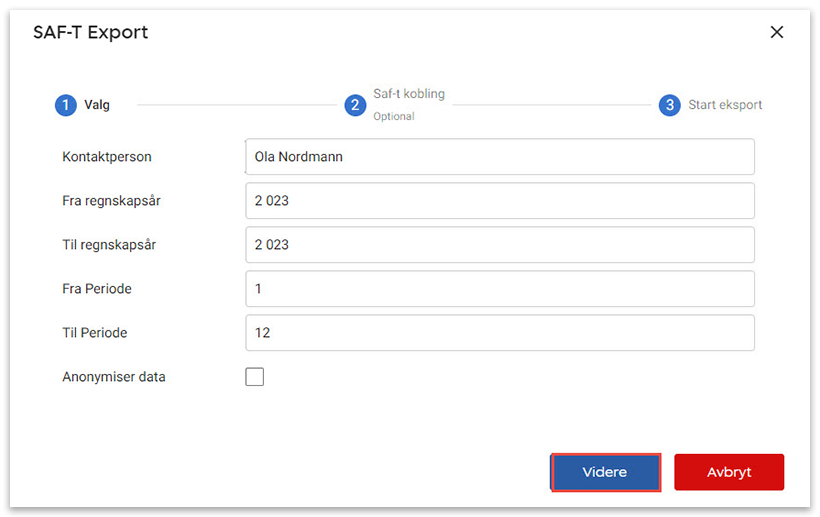
Task: Close the SAF-T Export dialog
Action: (x=777, y=32)
